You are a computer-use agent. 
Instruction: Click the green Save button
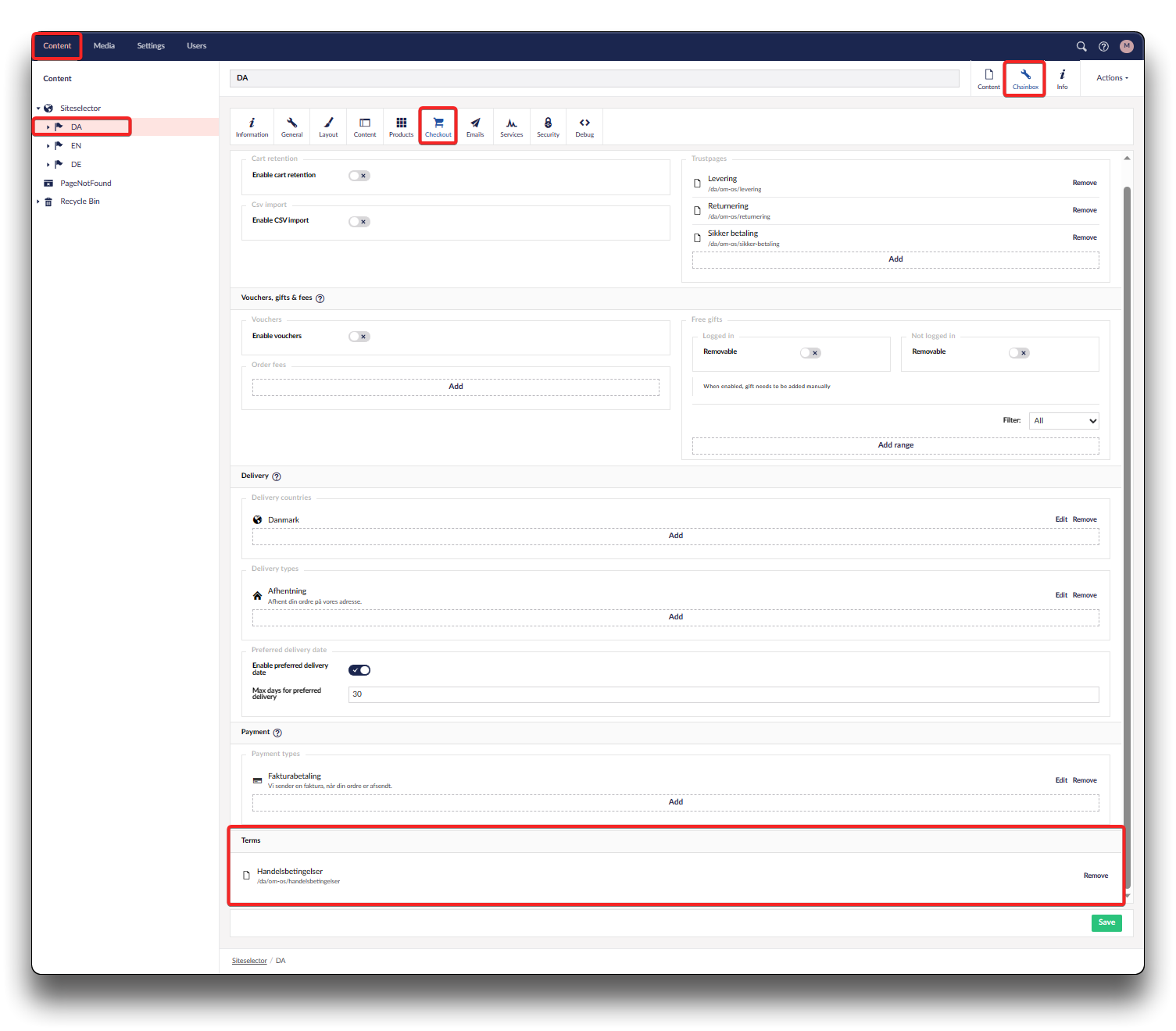(1106, 922)
